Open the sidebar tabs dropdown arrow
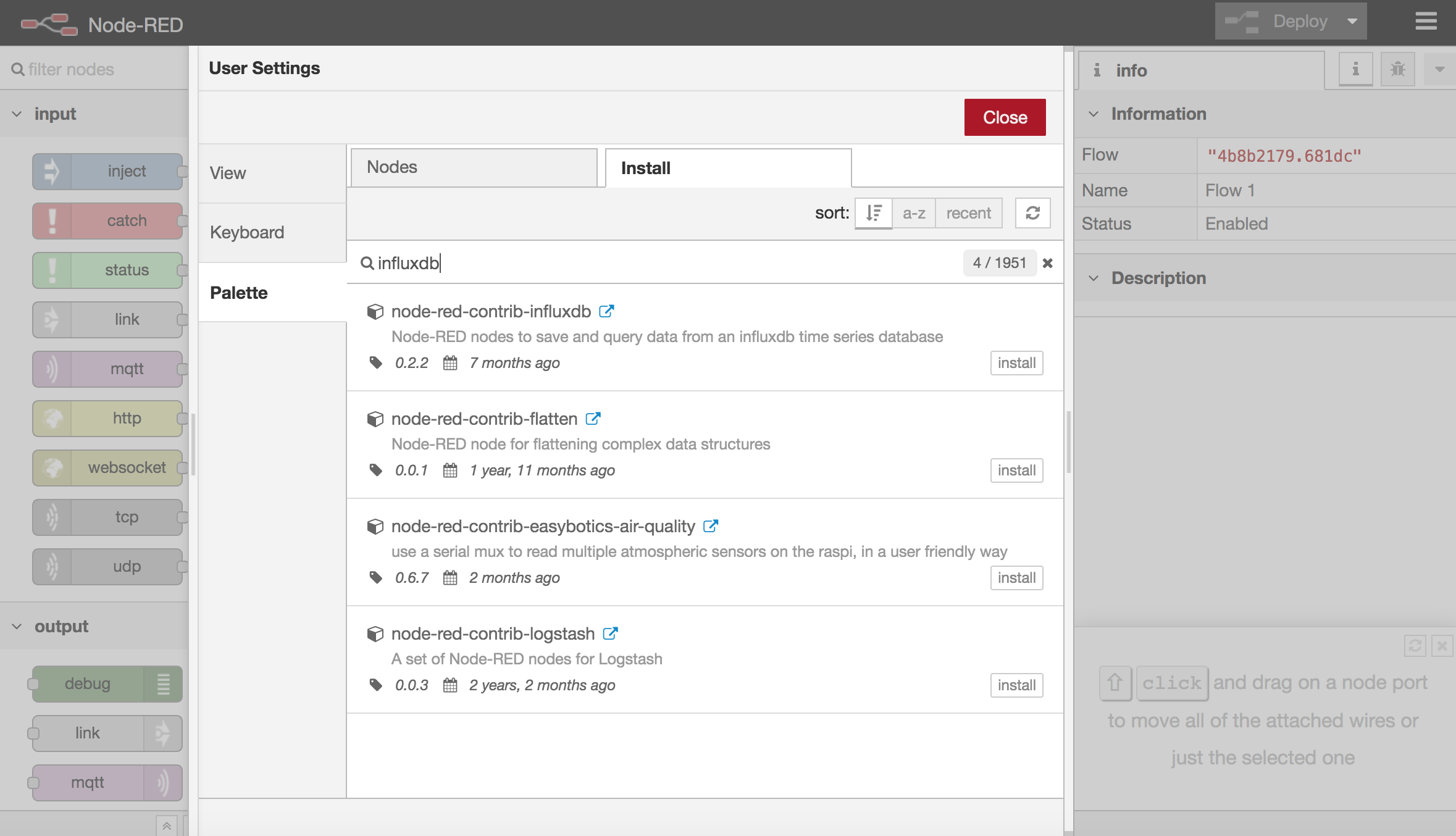The image size is (1456, 836). pos(1439,69)
